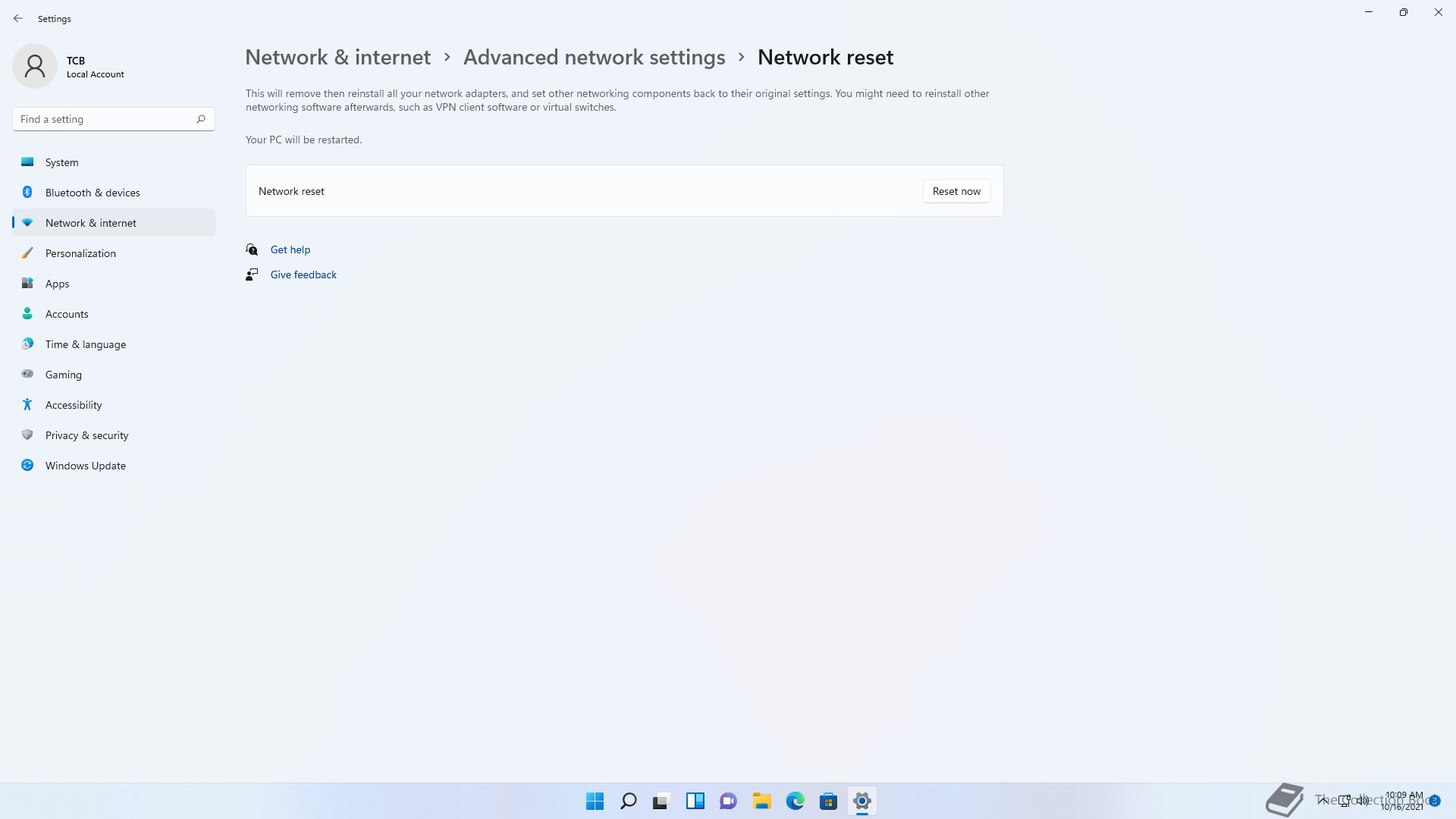Screen dimensions: 1456x819
Task: Open the Accounts settings page
Action: 114,314
